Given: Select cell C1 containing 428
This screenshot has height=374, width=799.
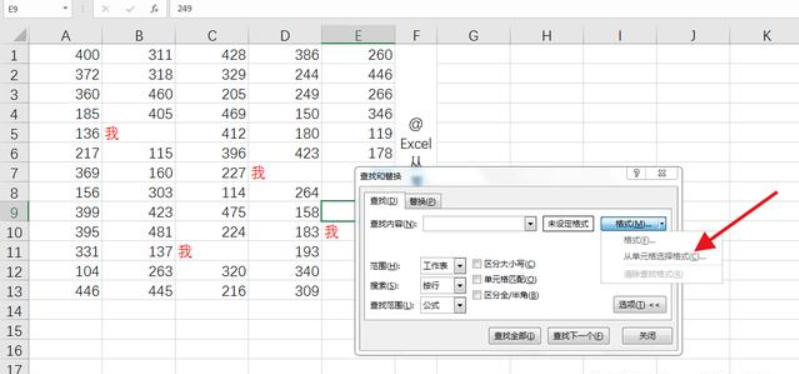Looking at the screenshot, I should coord(212,55).
